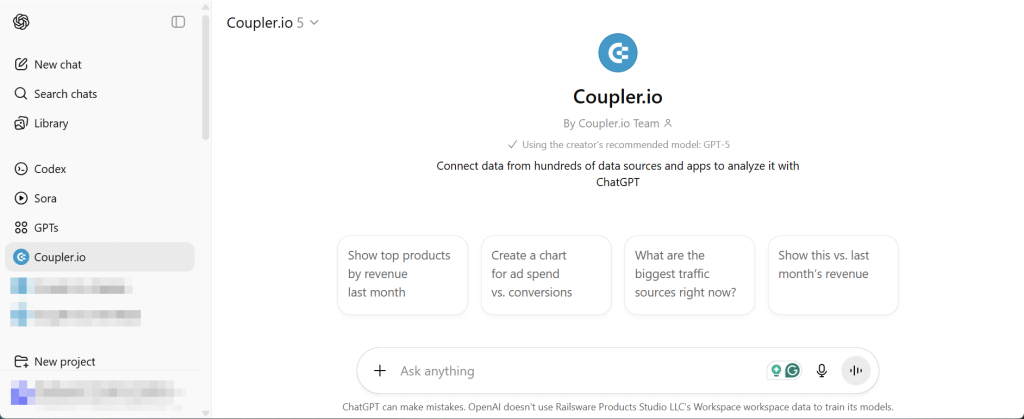Start dictation with the microphone icon
The height and width of the screenshot is (419, 1024).
tap(822, 371)
